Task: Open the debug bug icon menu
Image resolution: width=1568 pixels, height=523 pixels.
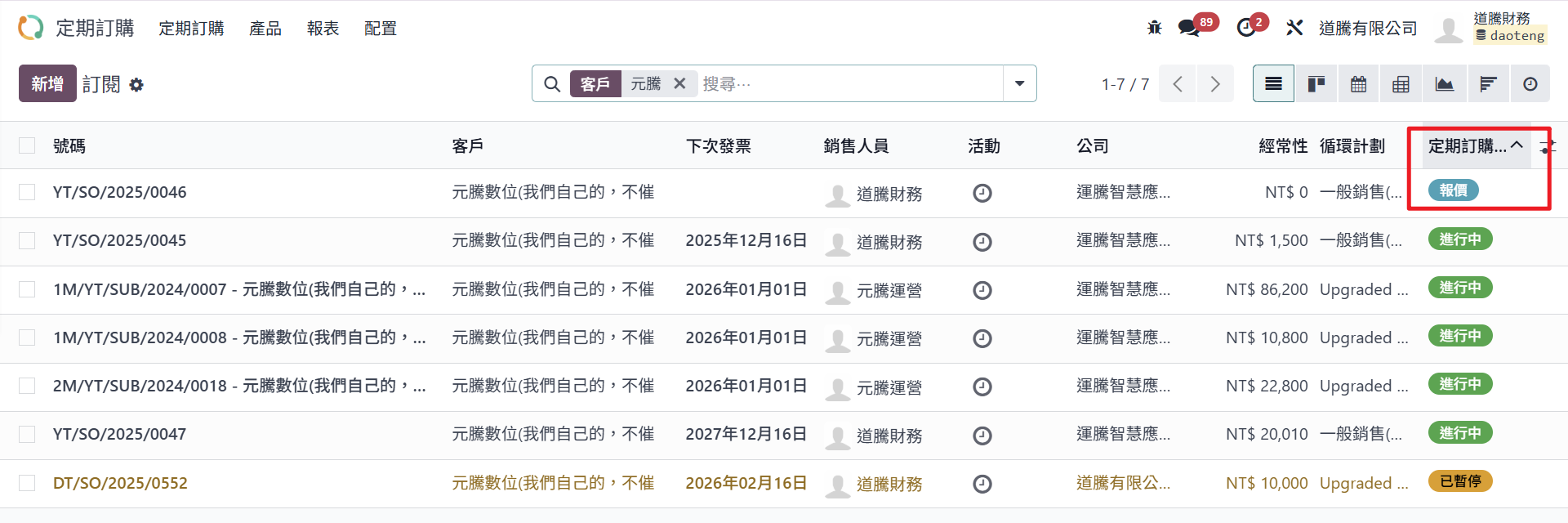Action: click(x=1154, y=28)
